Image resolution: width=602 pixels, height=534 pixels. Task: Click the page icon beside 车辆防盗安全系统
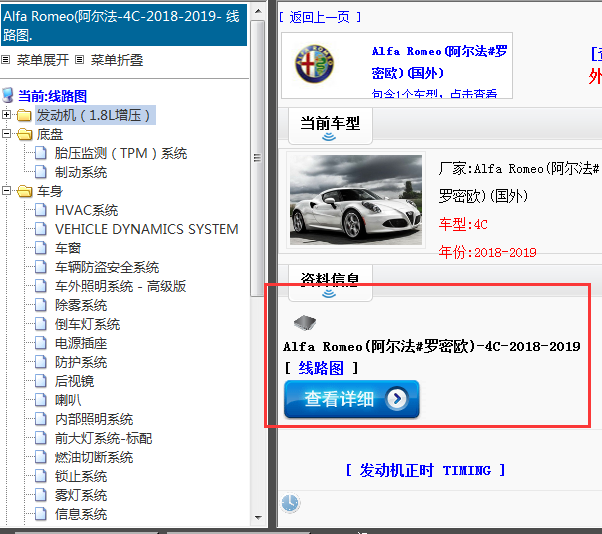click(x=41, y=267)
